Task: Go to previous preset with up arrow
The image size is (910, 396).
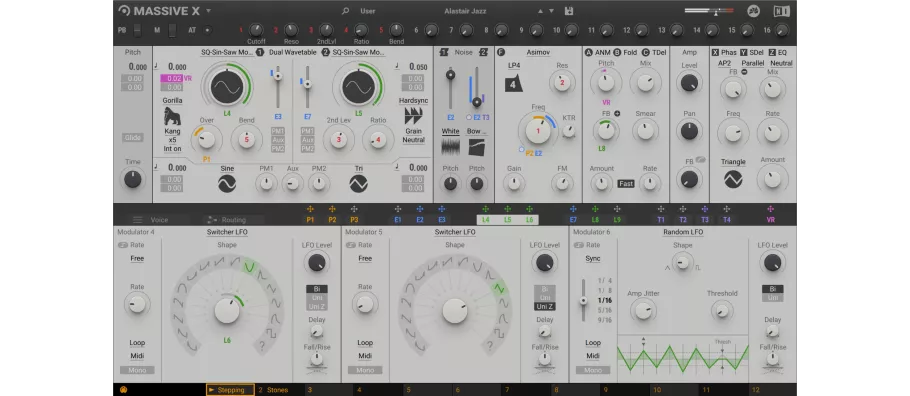Action: click(x=540, y=10)
